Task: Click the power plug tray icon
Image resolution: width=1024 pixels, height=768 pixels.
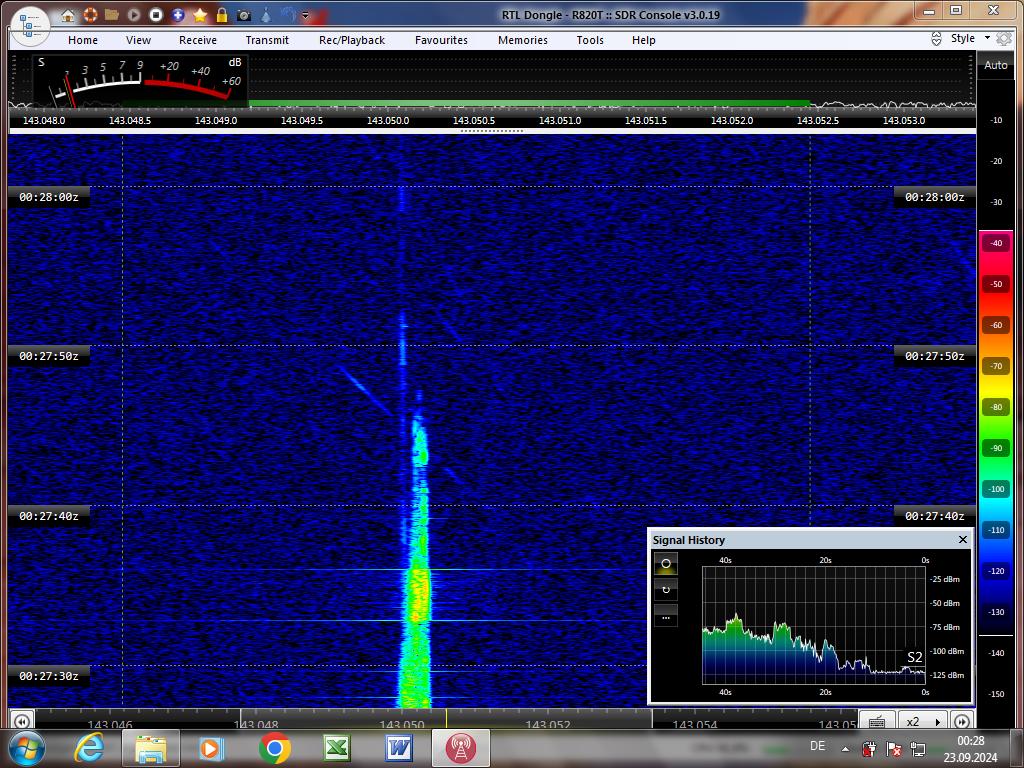Action: pyautogui.click(x=869, y=748)
